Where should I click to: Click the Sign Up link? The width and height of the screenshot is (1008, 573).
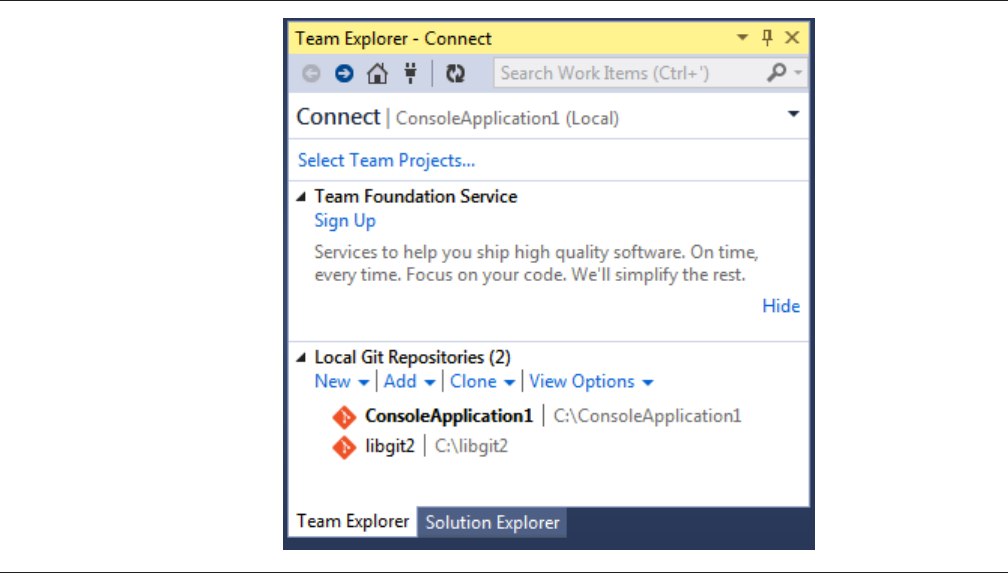[x=344, y=221]
